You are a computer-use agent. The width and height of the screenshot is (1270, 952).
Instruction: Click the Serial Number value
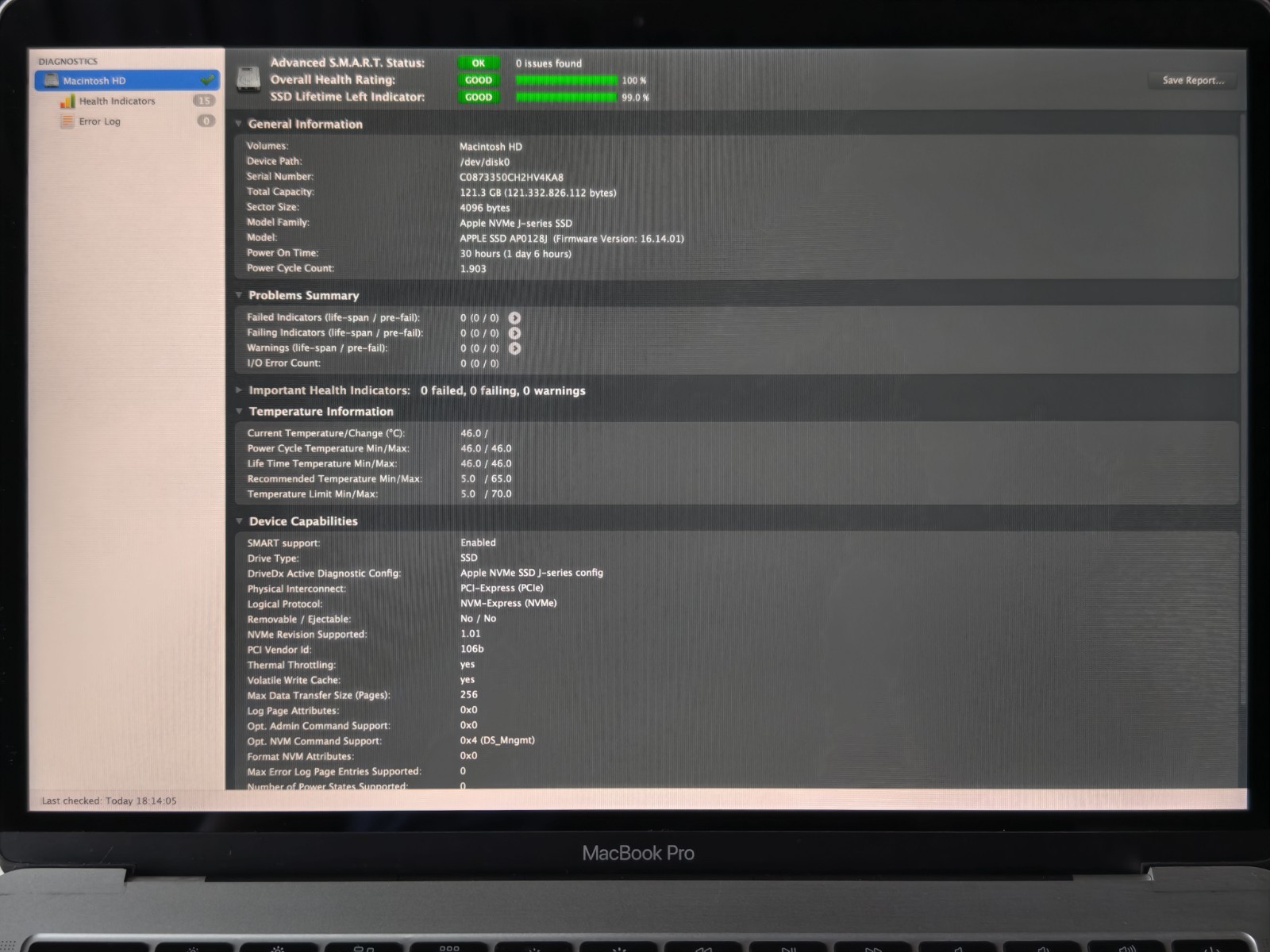point(511,178)
